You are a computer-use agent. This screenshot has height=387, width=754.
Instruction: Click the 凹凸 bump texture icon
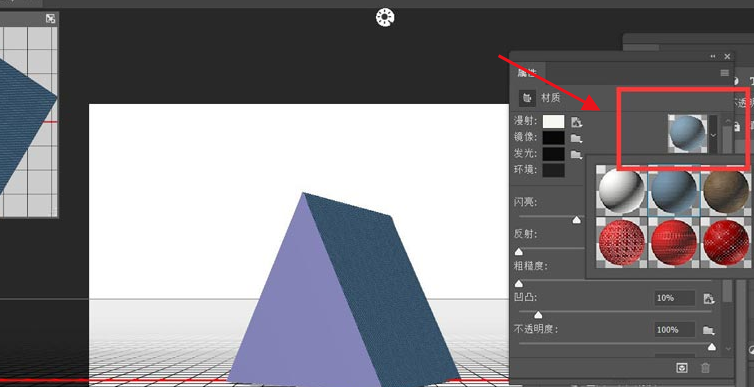pos(708,299)
